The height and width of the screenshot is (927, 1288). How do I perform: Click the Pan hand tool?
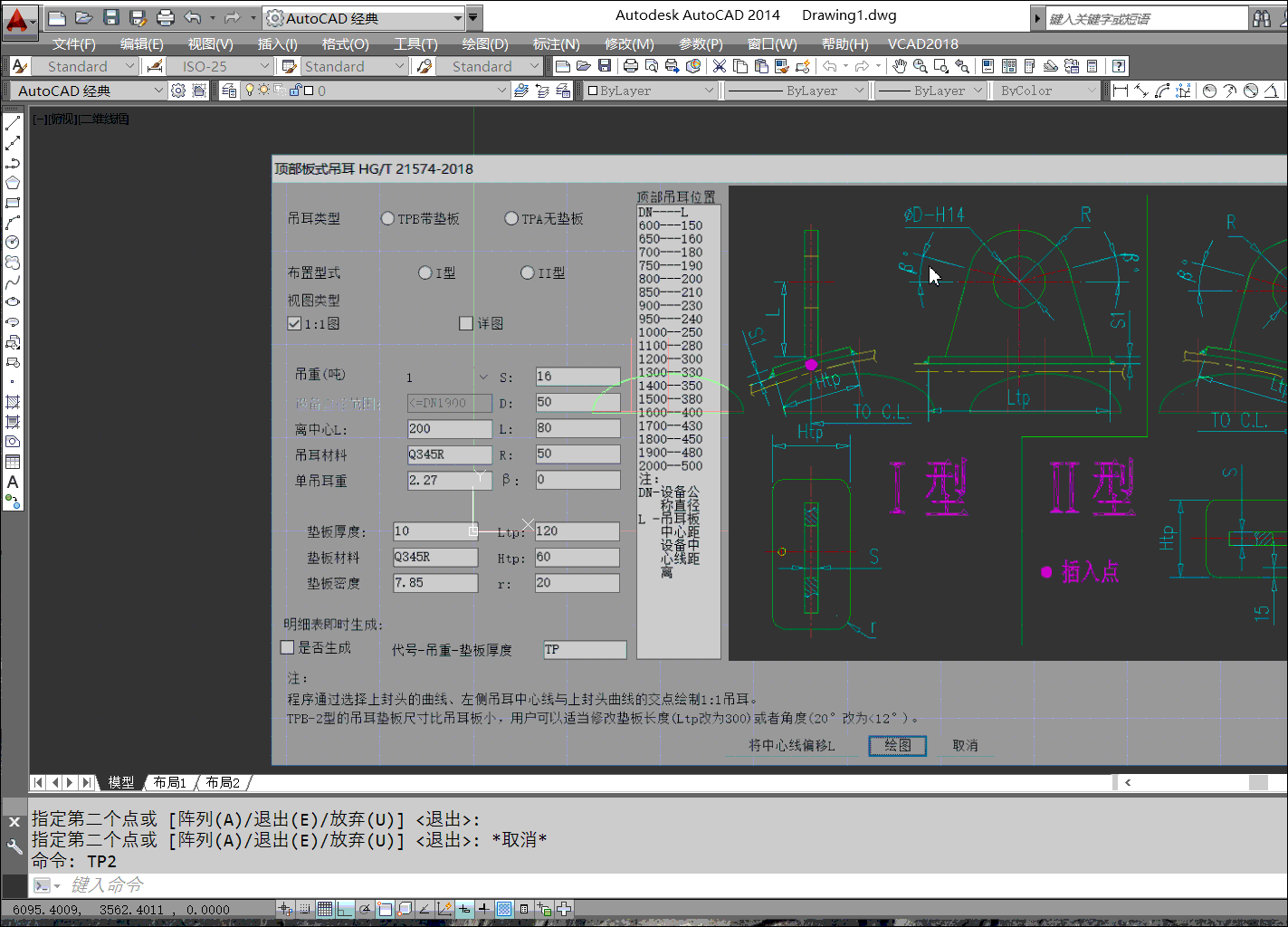[x=899, y=66]
